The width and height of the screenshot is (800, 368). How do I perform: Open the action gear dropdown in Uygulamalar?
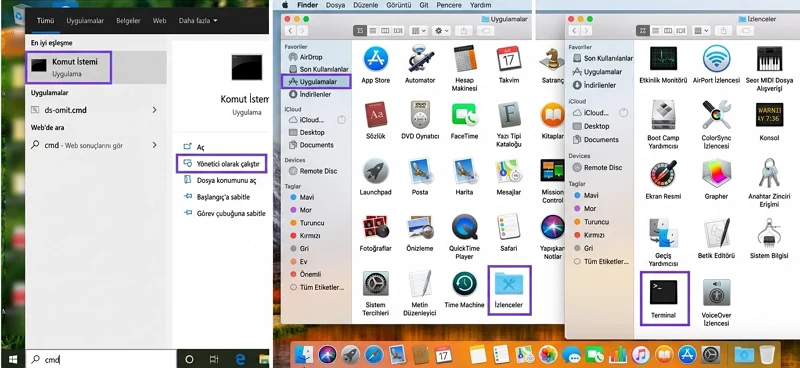click(x=441, y=31)
